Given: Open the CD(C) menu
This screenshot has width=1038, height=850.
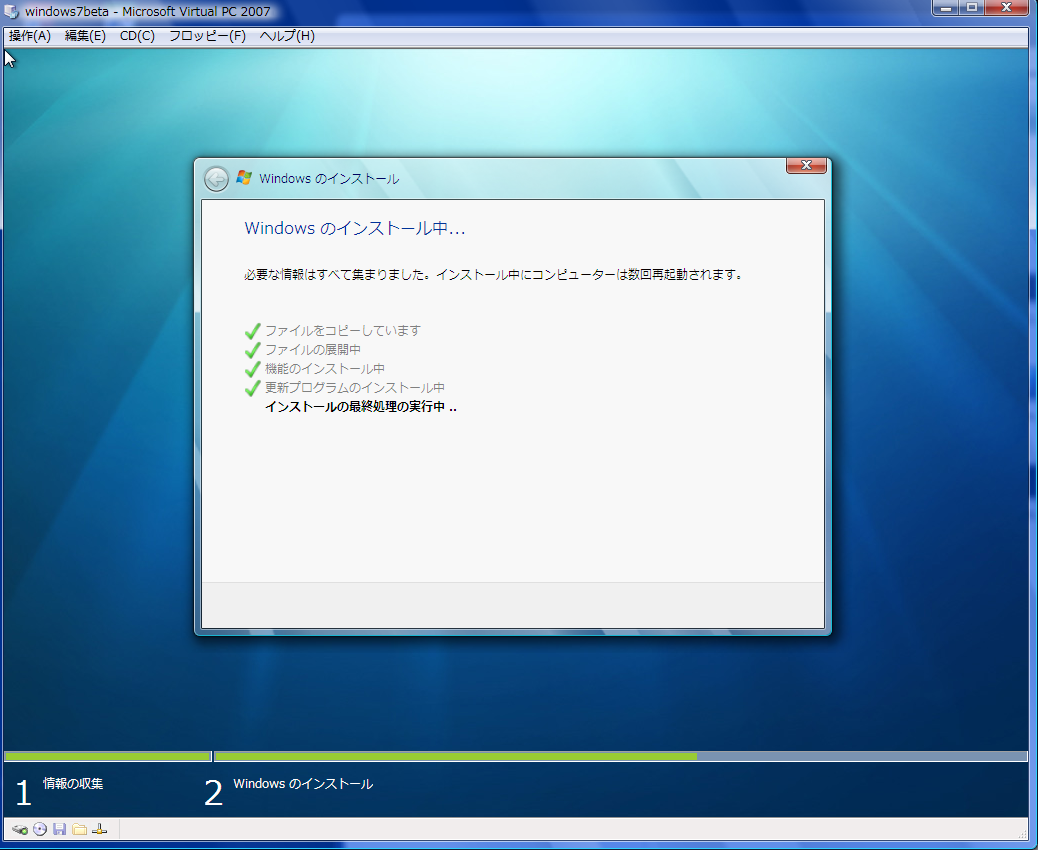Looking at the screenshot, I should click(137, 36).
